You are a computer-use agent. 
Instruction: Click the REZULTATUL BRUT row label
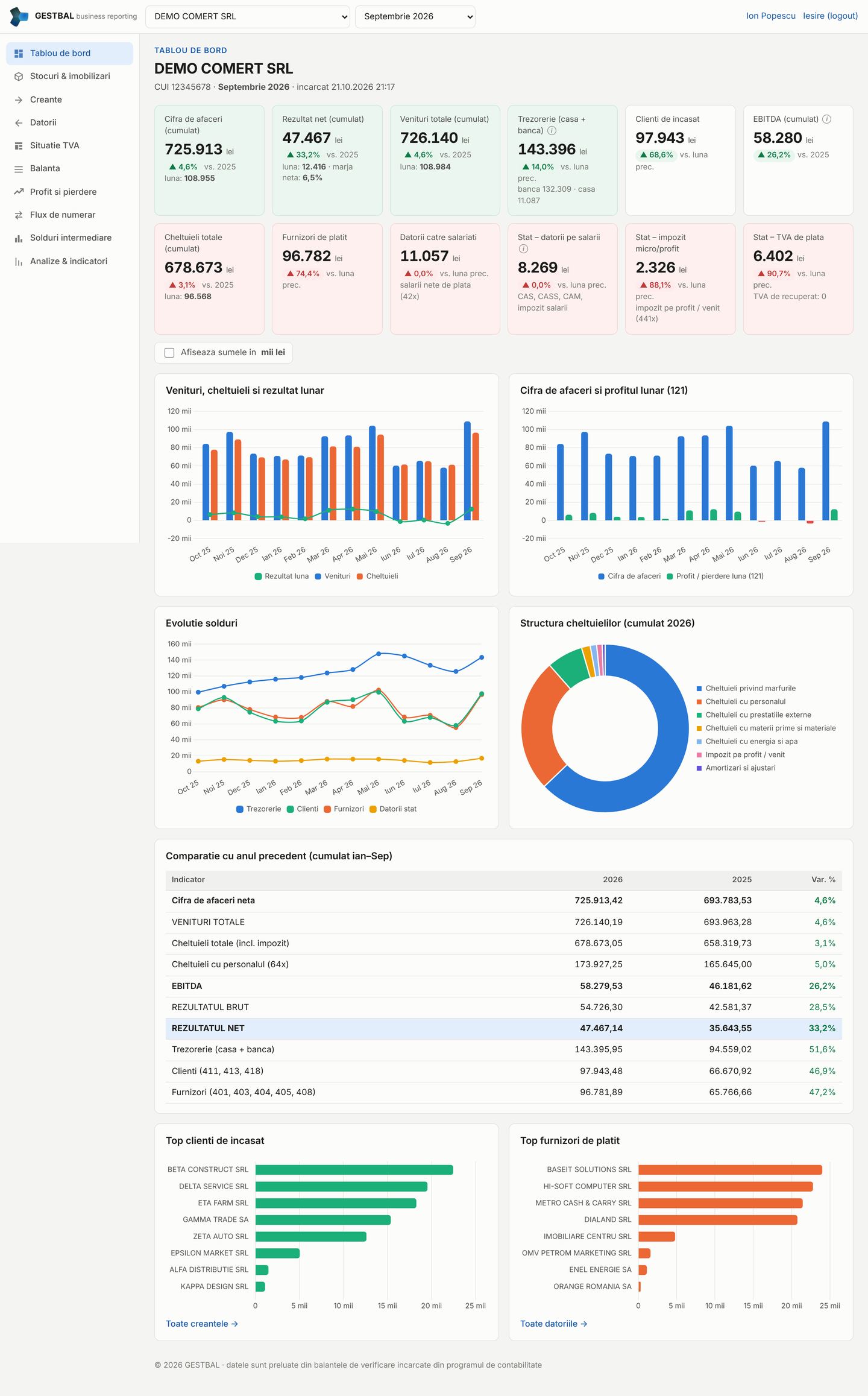[x=210, y=1007]
